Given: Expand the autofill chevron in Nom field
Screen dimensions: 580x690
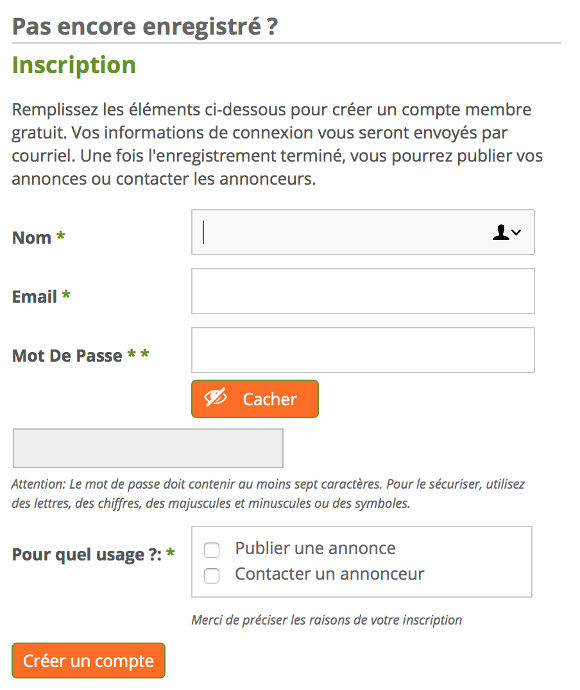Looking at the screenshot, I should tap(516, 232).
